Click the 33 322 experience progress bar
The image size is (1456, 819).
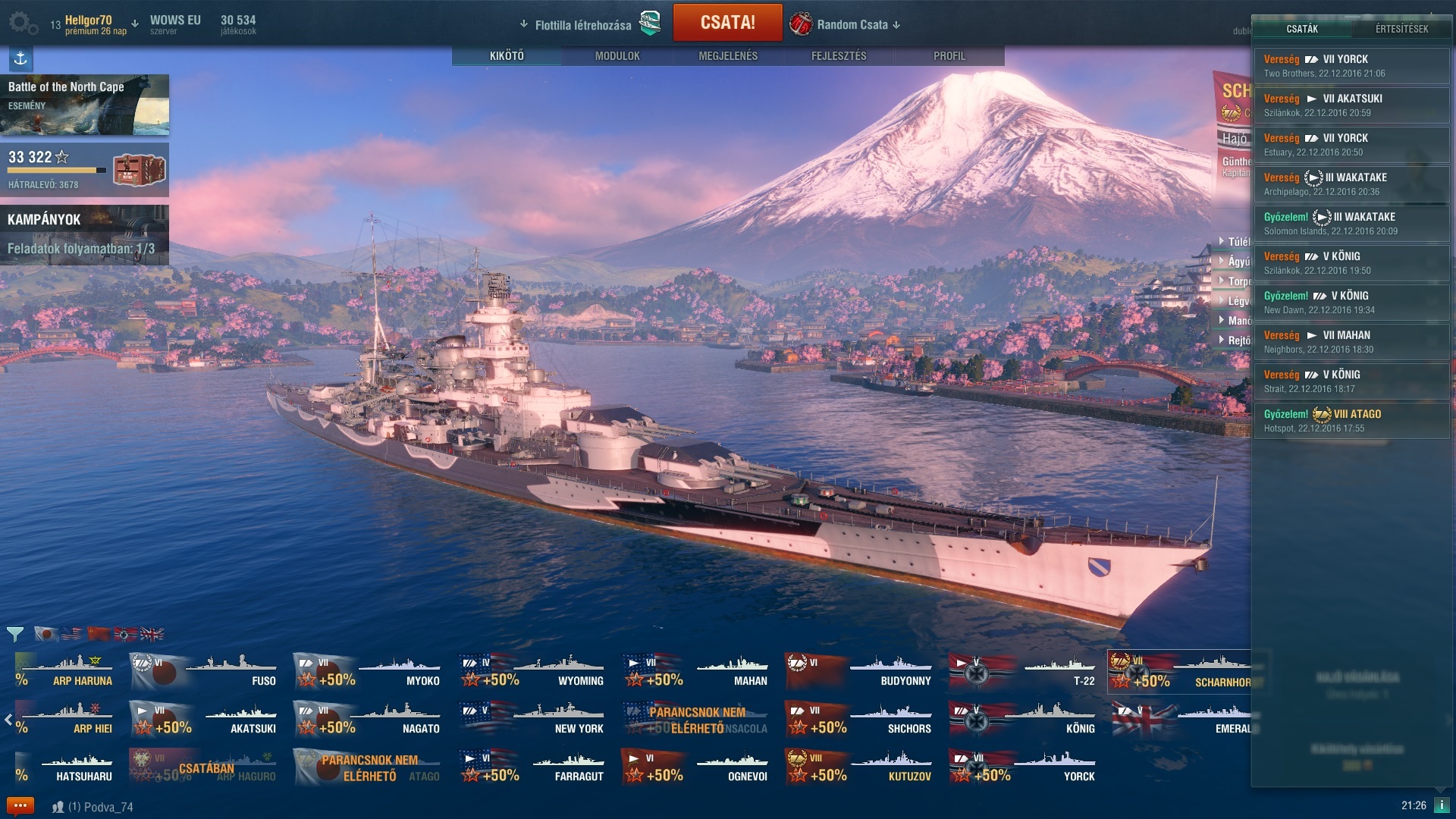pyautogui.click(x=57, y=170)
